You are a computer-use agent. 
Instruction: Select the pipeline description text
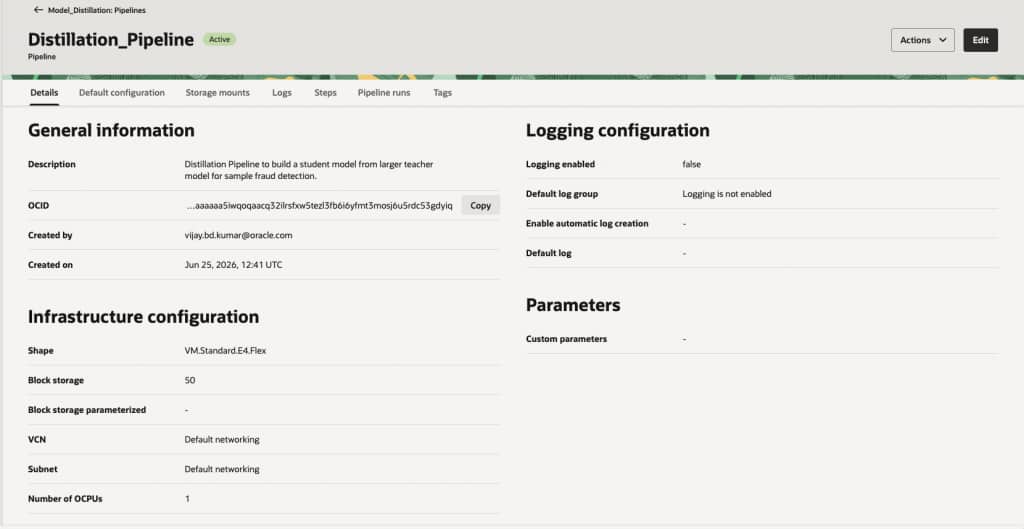coord(309,170)
